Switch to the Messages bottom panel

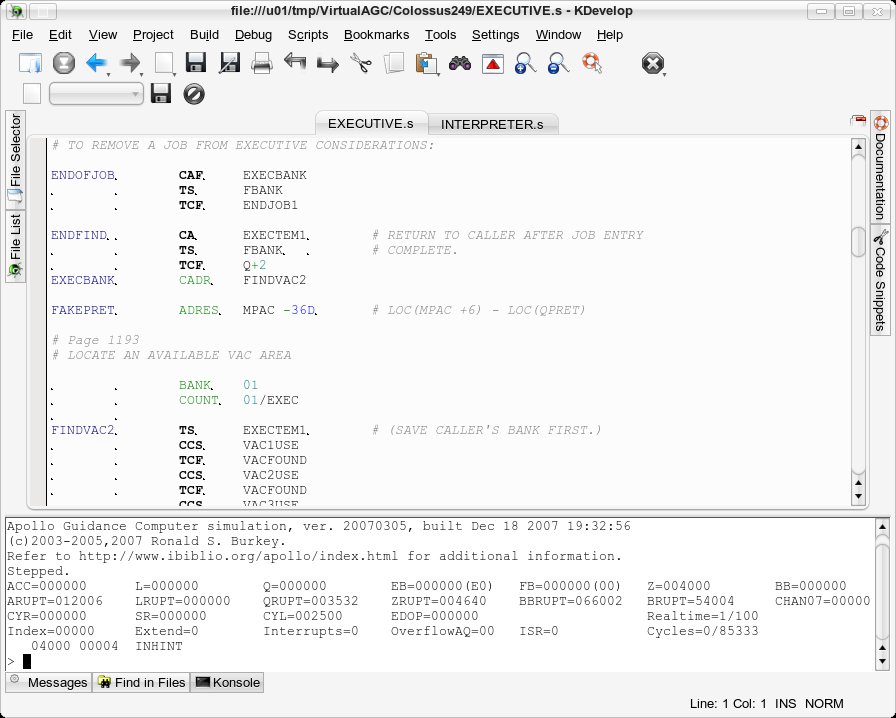point(48,682)
